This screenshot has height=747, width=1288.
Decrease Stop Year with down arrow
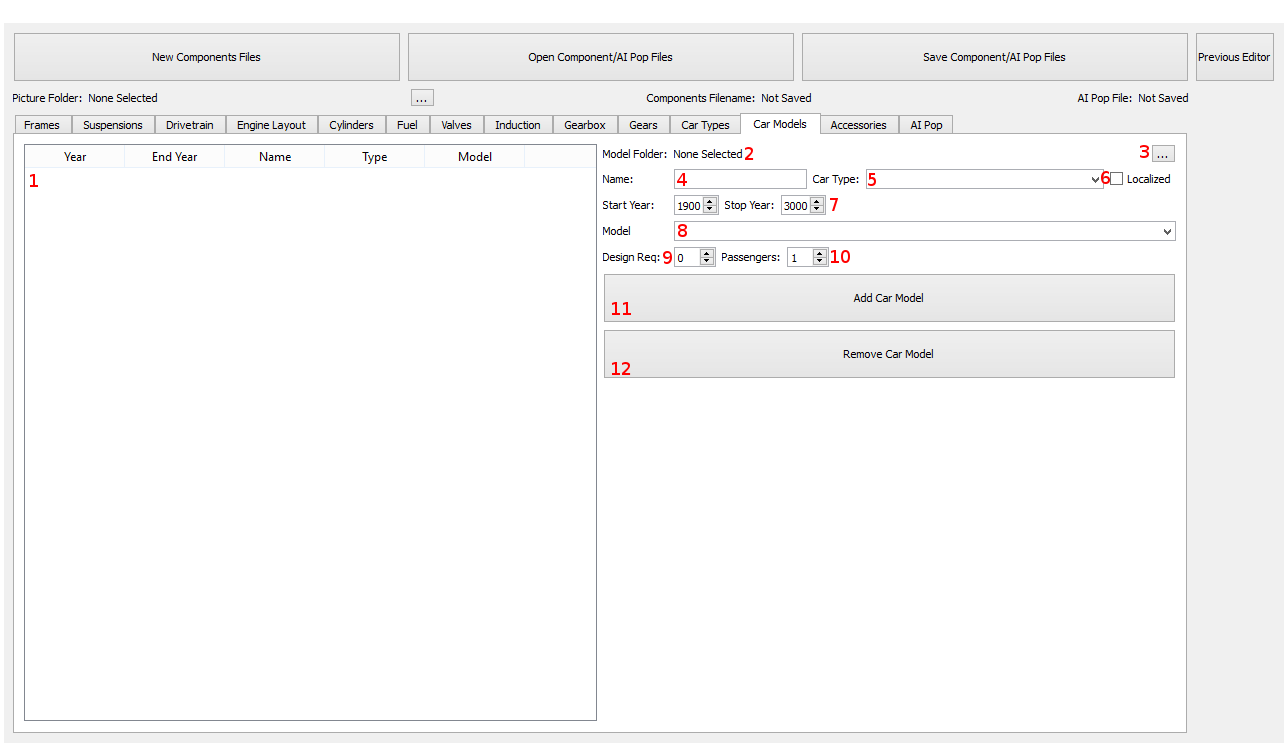pos(817,209)
